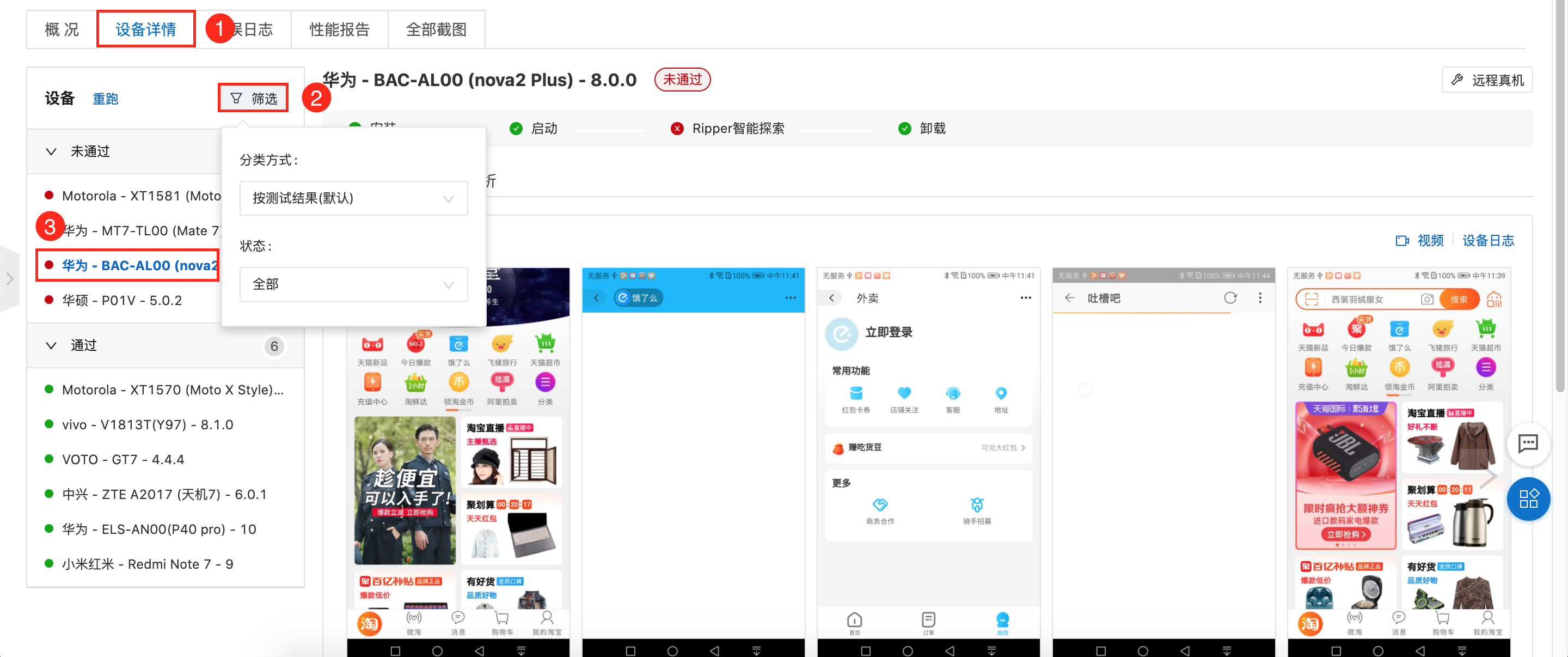Click the 骑手招募 icon
This screenshot has height=657, width=1568.
click(x=976, y=505)
